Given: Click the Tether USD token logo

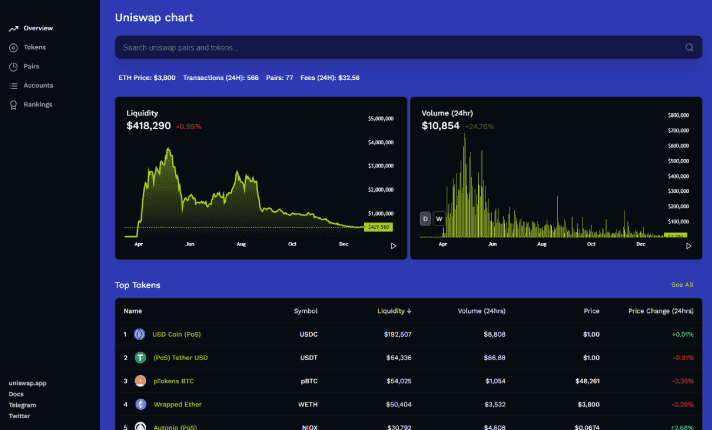Looking at the screenshot, I should [x=140, y=357].
